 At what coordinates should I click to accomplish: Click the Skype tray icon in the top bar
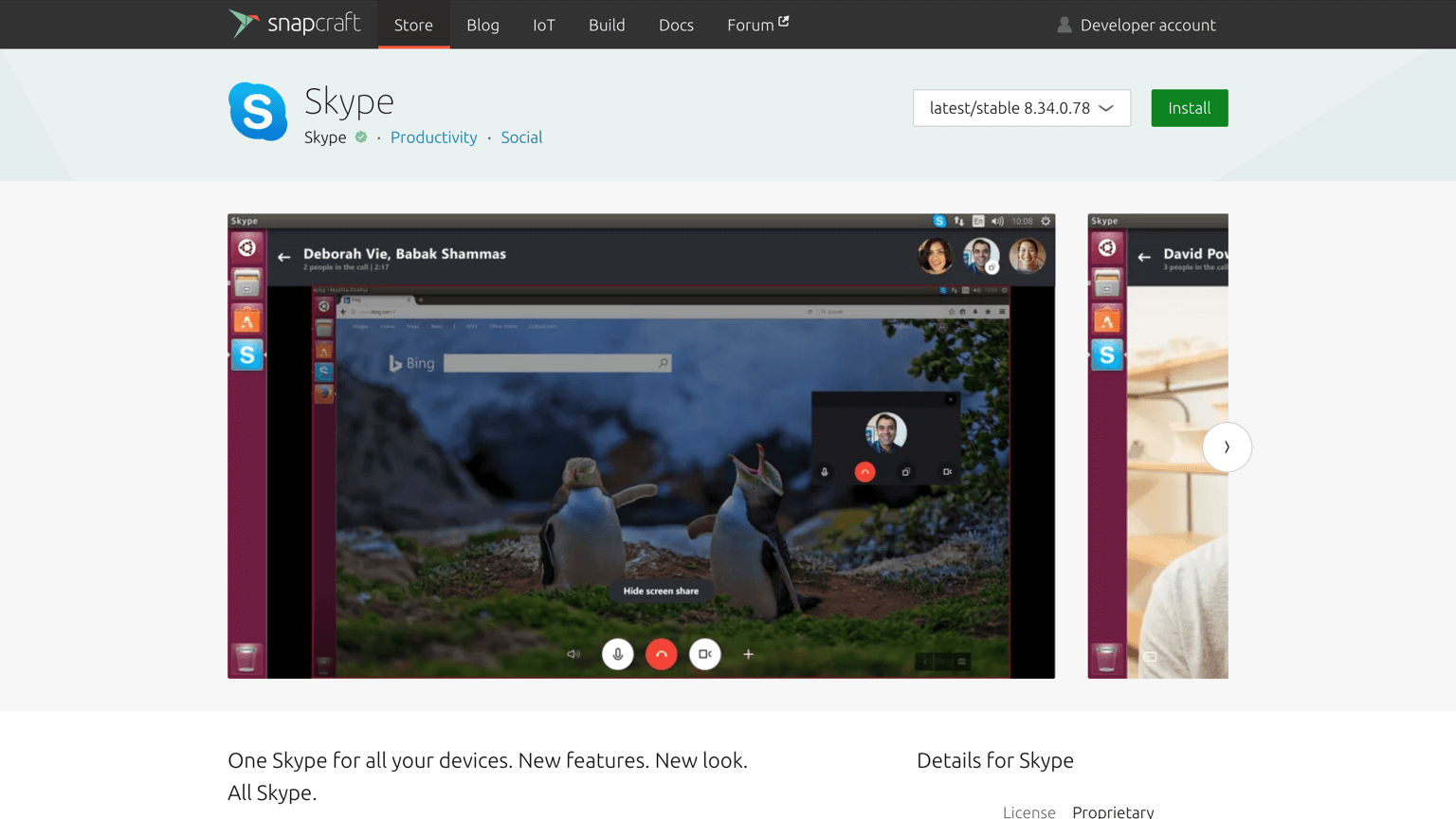pyautogui.click(x=939, y=221)
